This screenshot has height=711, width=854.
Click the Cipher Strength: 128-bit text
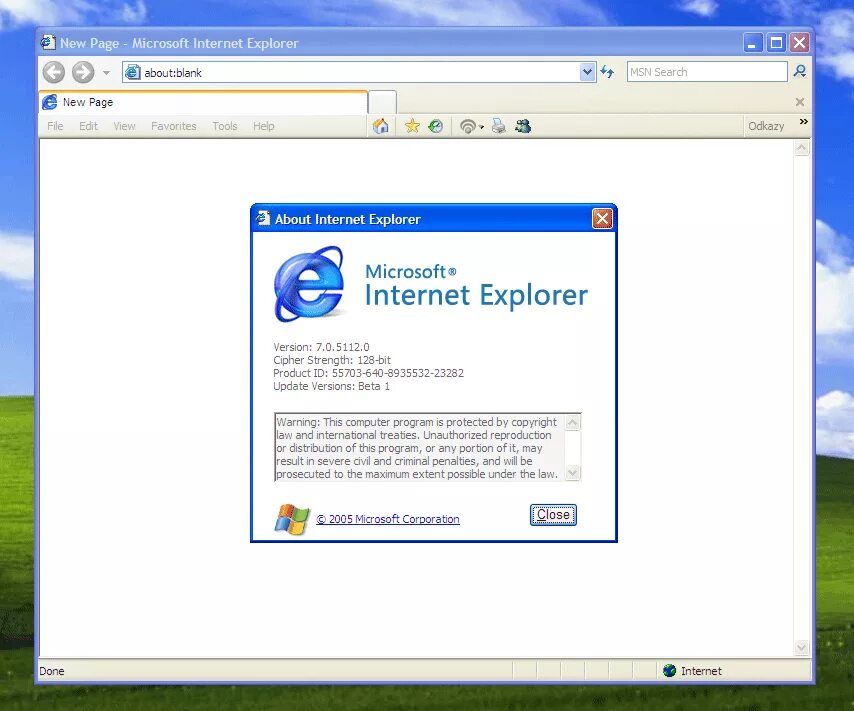click(x=332, y=360)
